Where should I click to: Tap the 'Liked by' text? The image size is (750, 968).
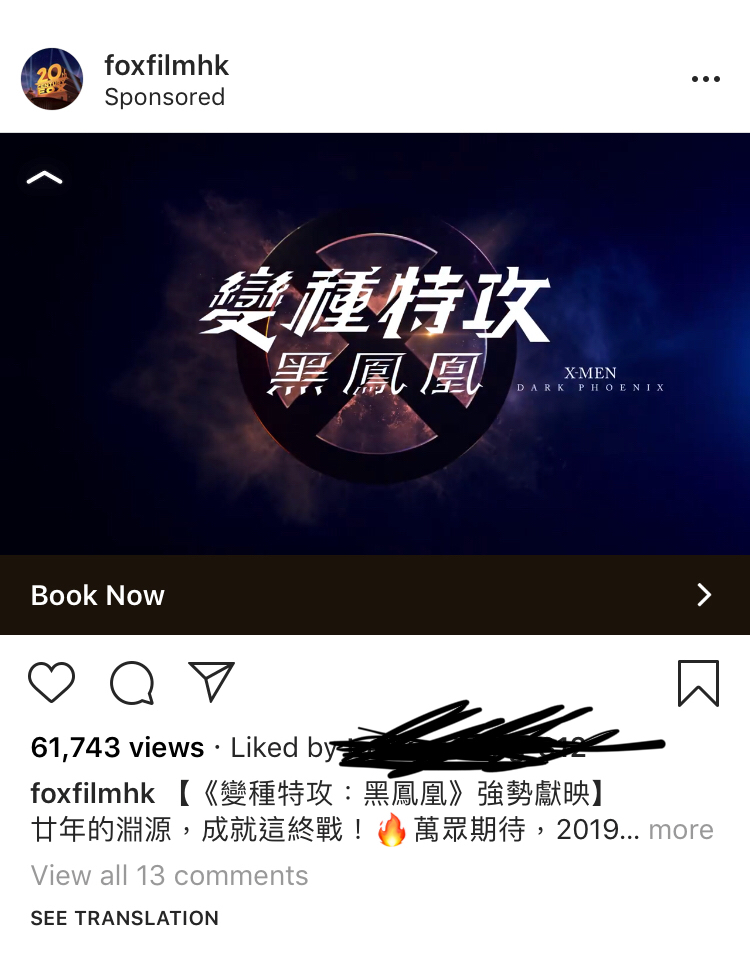[x=283, y=748]
